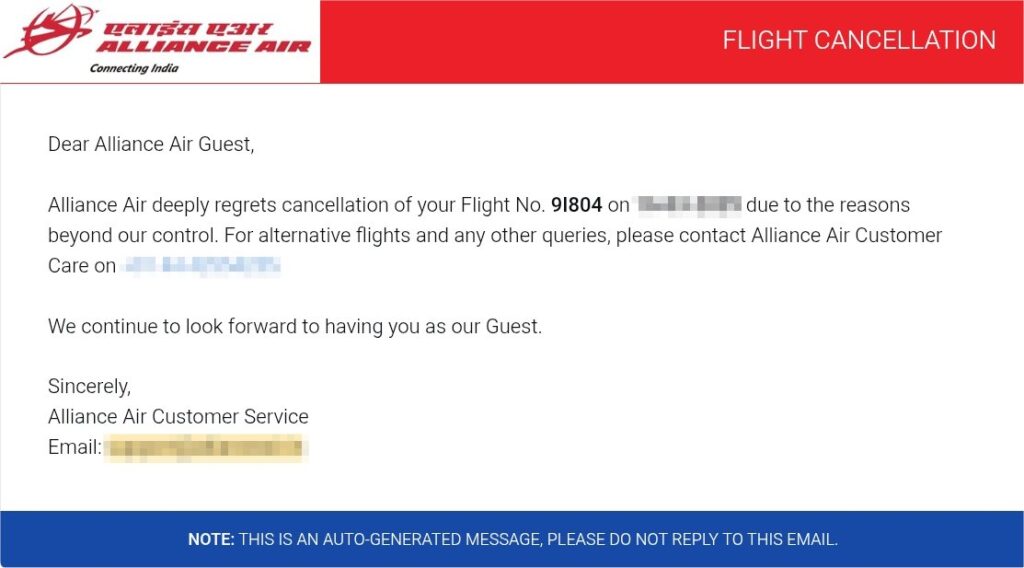Image resolution: width=1024 pixels, height=568 pixels.
Task: Click the Sincerely sign-off line
Action: click(x=89, y=386)
